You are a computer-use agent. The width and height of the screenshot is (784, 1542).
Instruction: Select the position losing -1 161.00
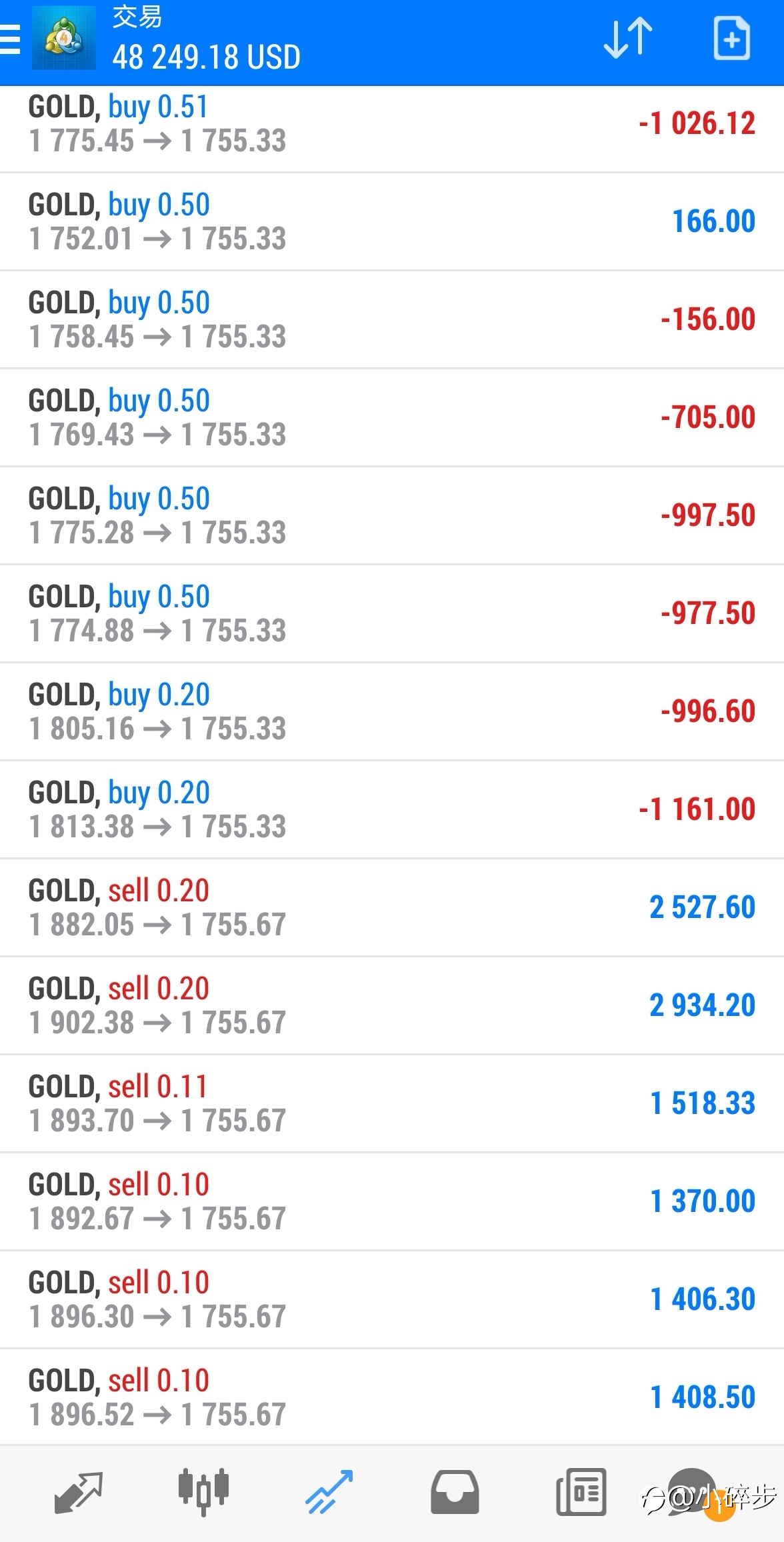(392, 810)
